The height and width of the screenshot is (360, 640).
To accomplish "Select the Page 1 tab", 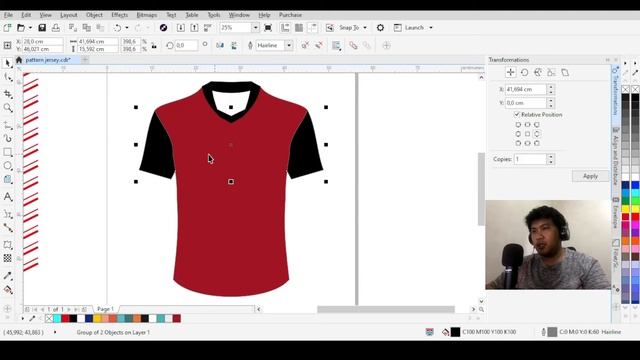I will point(105,309).
